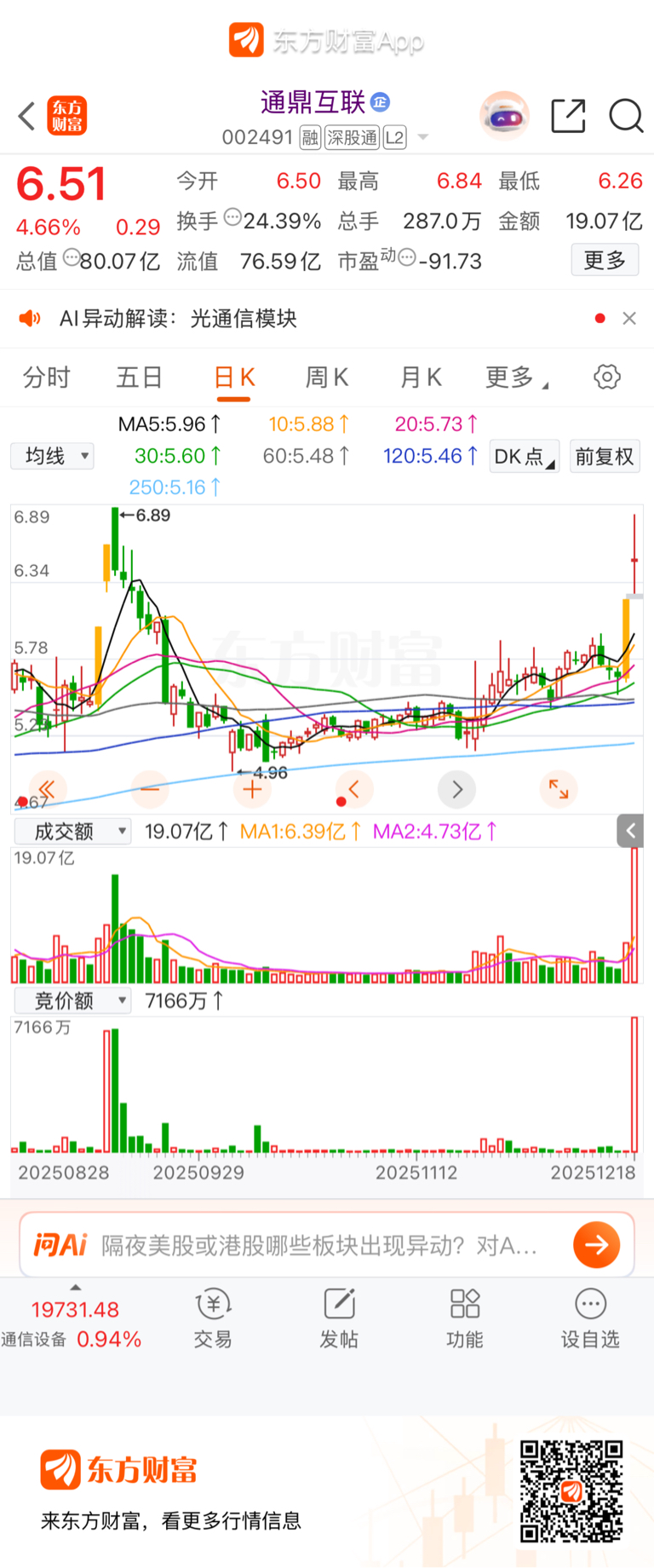
Task: Open the 均线 indicator dropdown
Action: tap(52, 456)
